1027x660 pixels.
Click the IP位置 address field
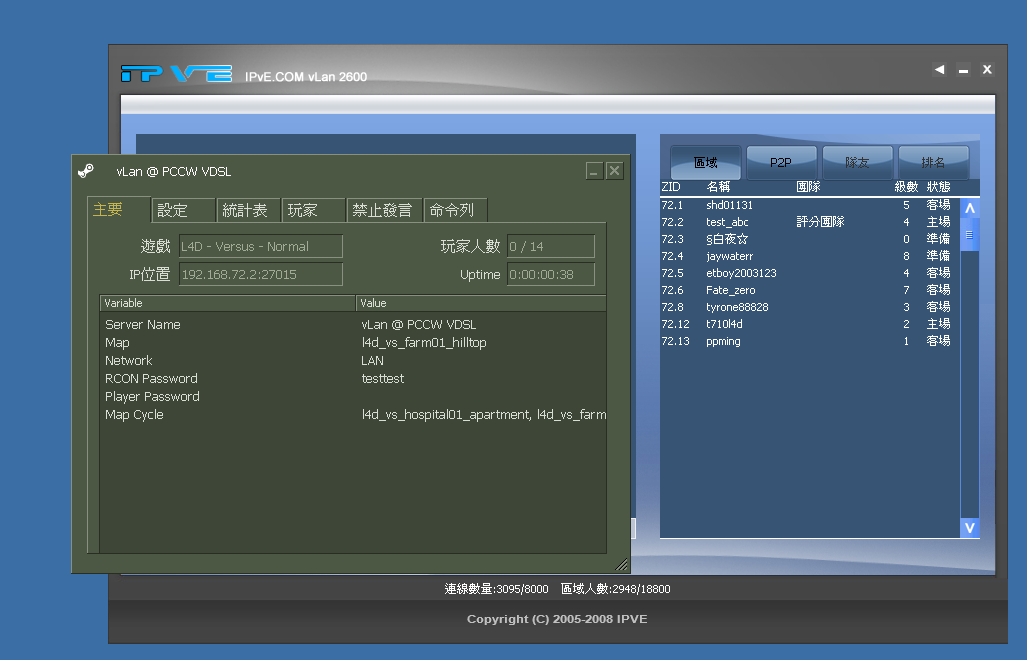click(260, 274)
